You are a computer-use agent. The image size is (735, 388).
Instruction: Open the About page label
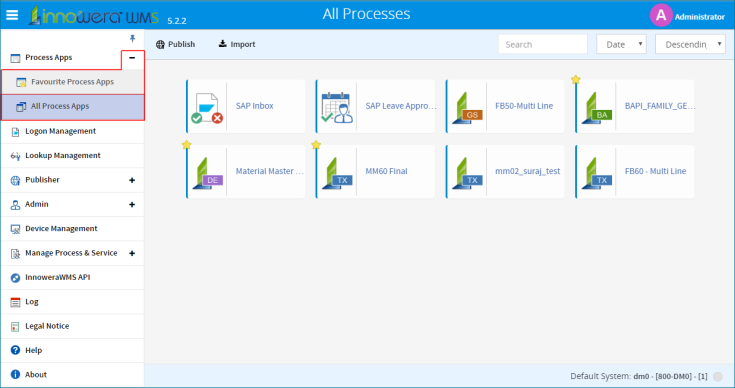36,374
